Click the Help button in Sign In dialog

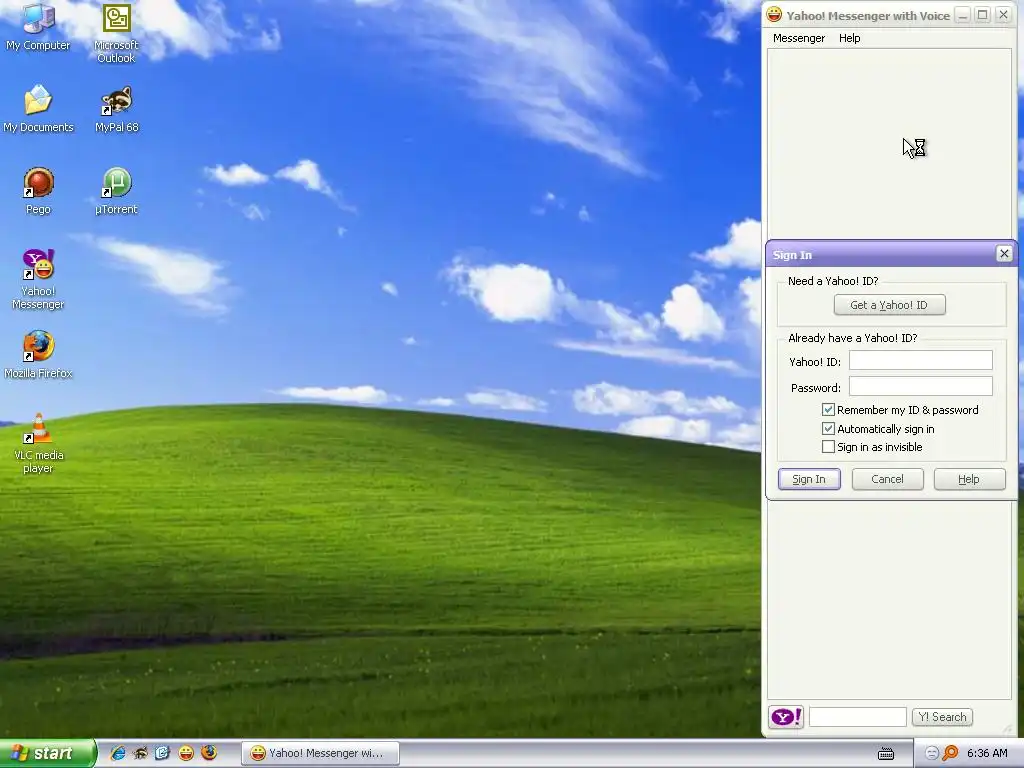[969, 479]
